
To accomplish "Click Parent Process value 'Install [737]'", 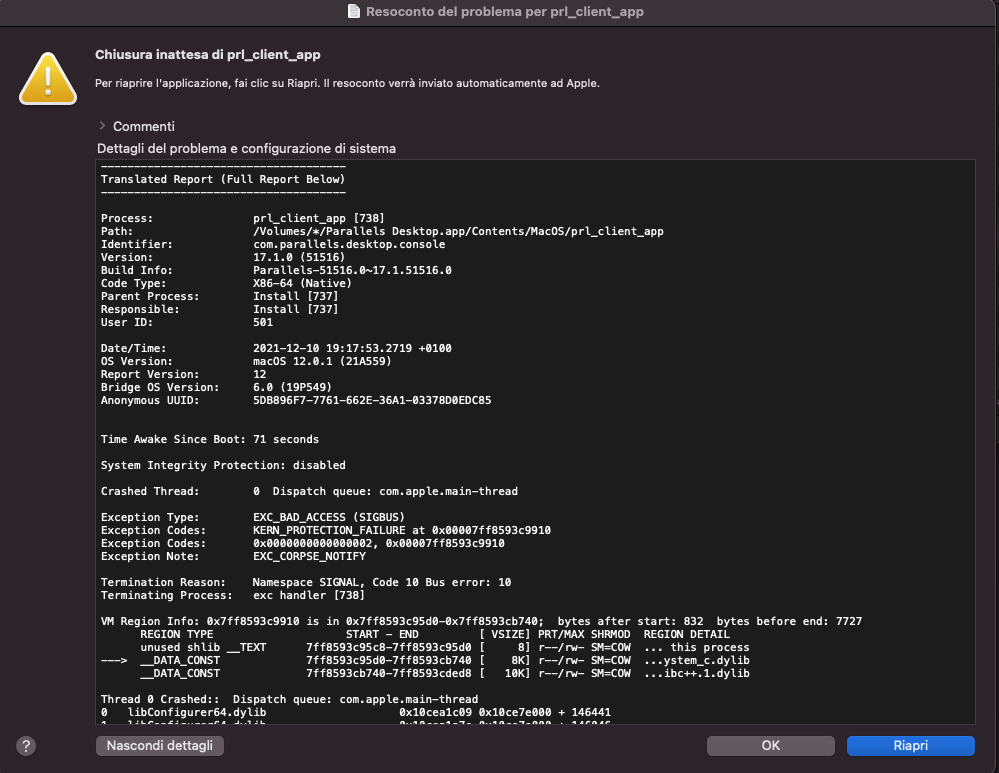I will (296, 296).
